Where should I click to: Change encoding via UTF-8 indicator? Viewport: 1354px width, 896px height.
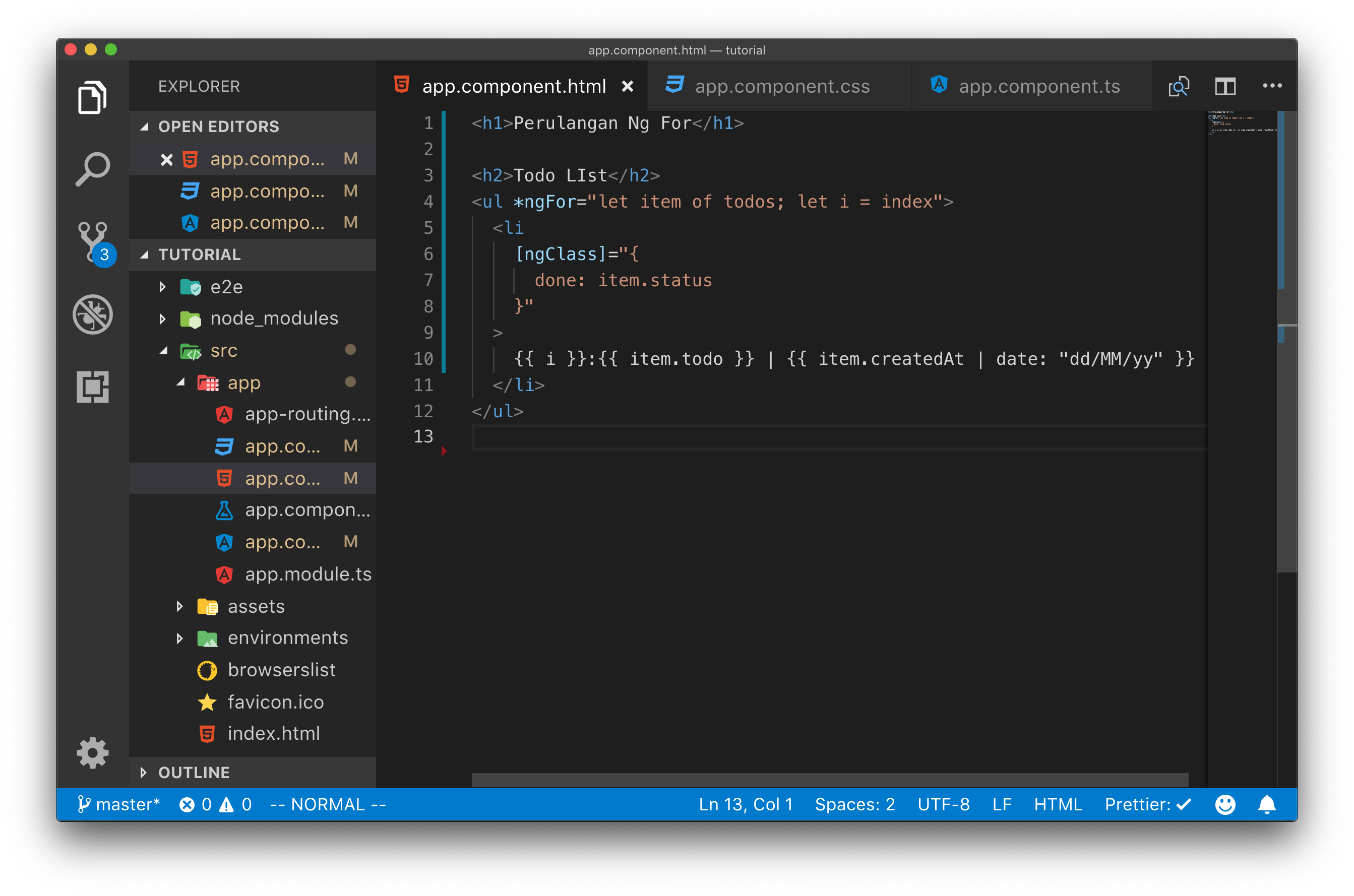(x=943, y=805)
